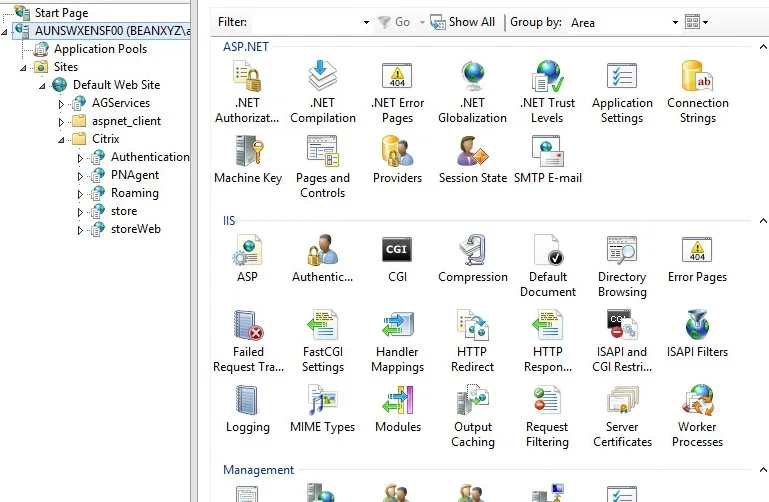Open Worker Processes feature
769x502 pixels.
pos(697,416)
